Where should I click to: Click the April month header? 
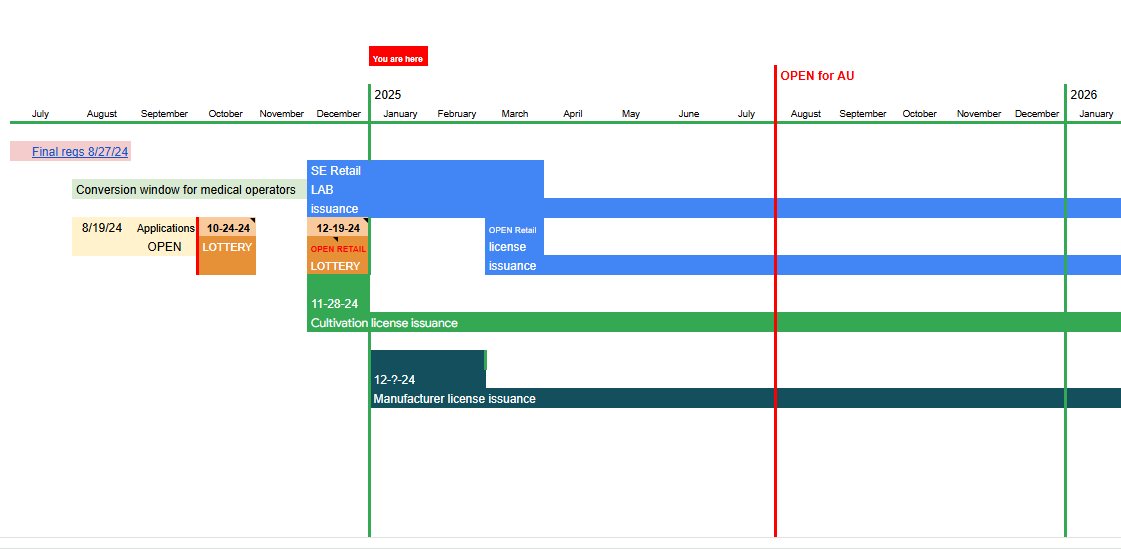click(x=573, y=114)
